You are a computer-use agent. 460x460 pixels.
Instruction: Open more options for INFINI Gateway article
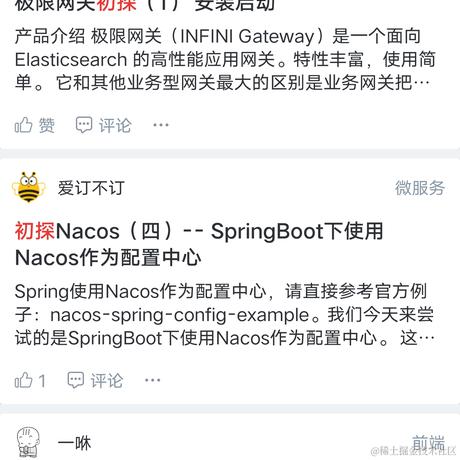(161, 125)
